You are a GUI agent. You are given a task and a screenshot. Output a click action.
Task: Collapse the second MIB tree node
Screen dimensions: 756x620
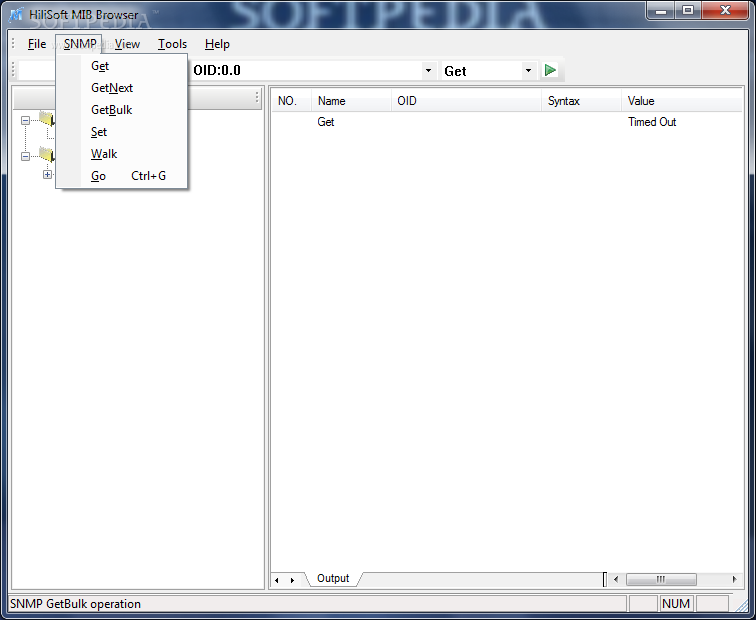[x=26, y=156]
